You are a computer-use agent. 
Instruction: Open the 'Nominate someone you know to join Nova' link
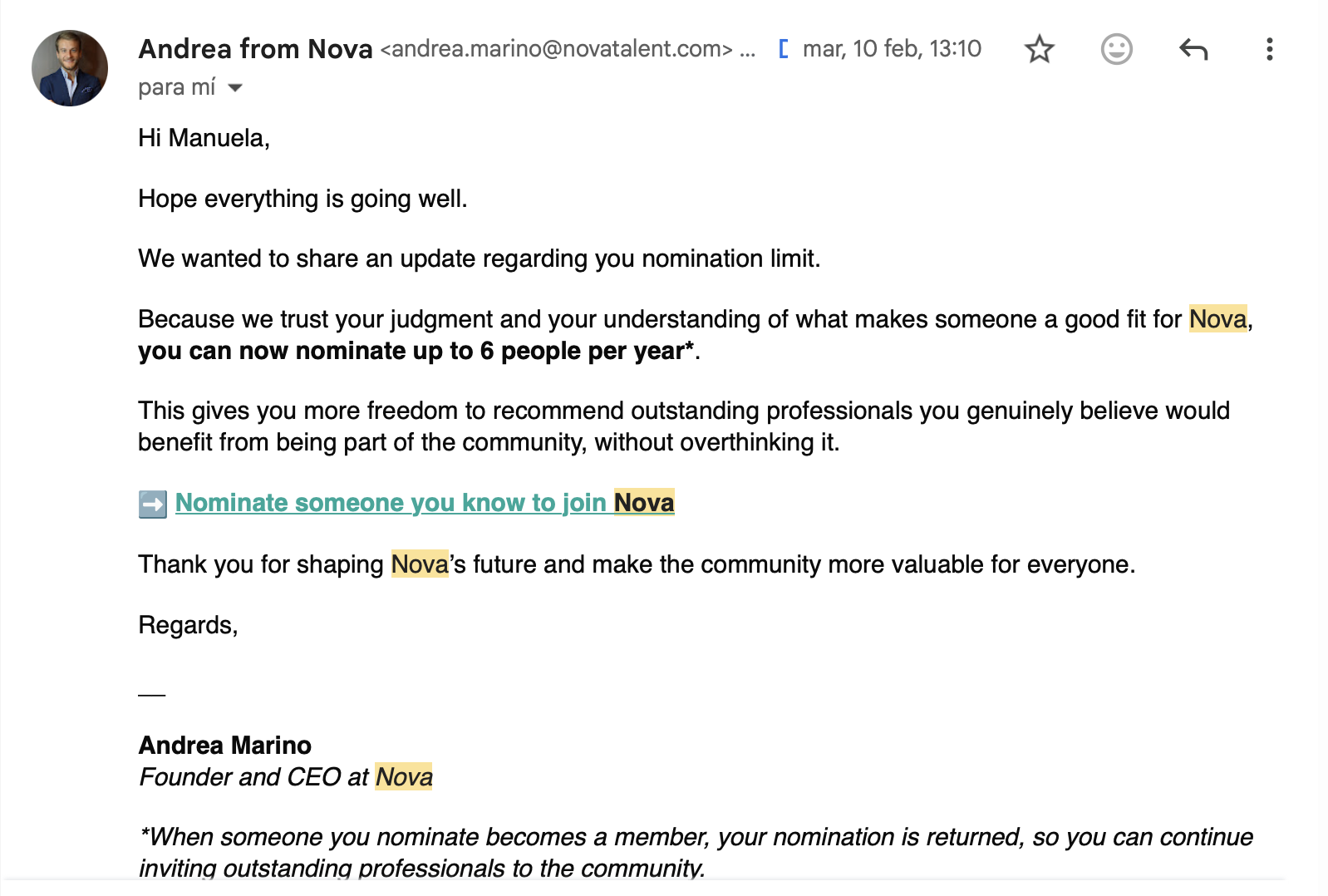tap(425, 503)
